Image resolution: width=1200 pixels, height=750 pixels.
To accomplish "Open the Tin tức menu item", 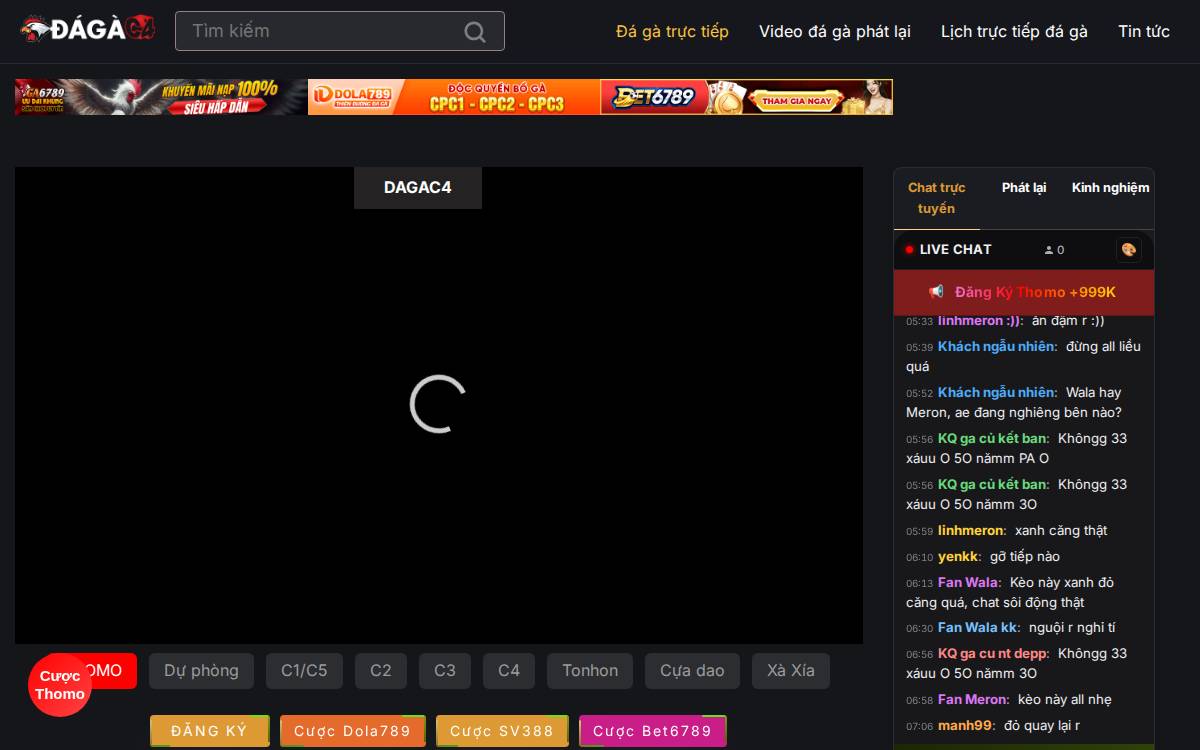I will [x=1144, y=31].
